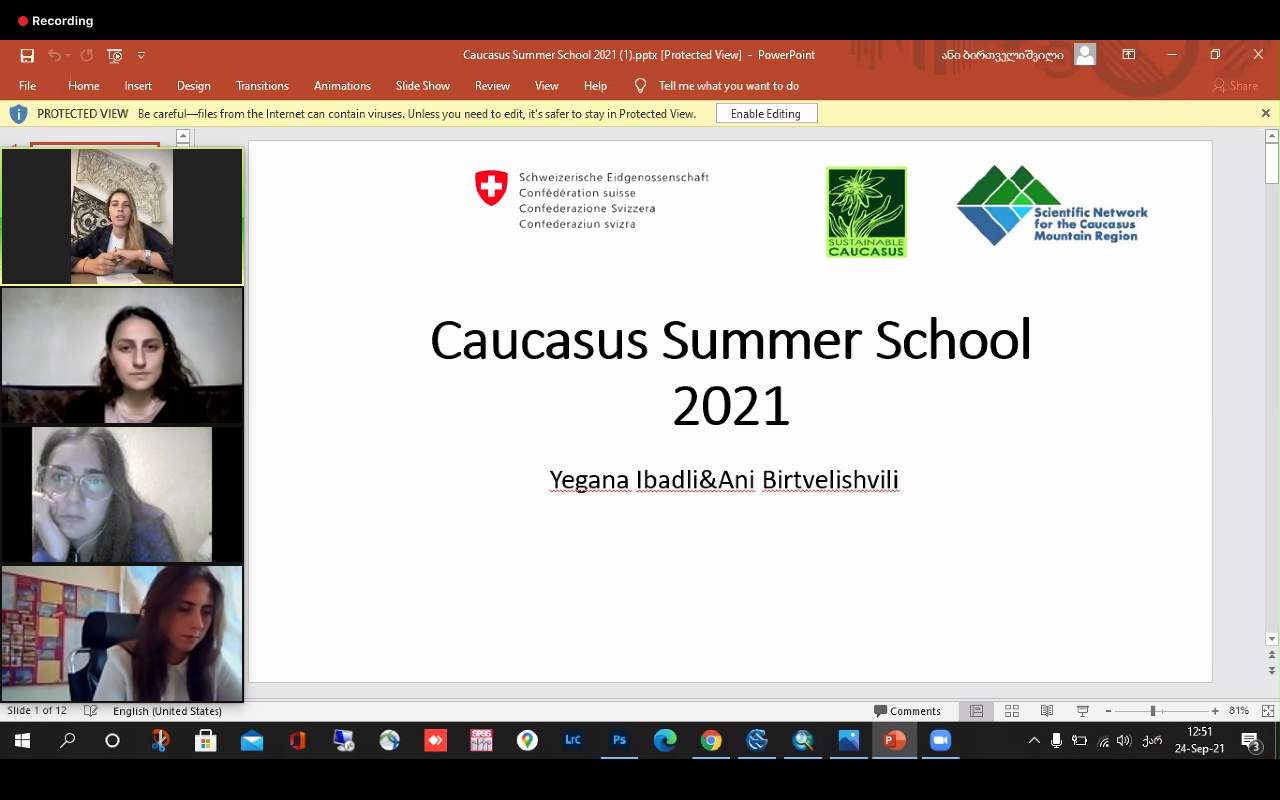The height and width of the screenshot is (800, 1280).
Task: Expand the slide thumbnail pane scroll-up arrow
Action: pos(183,136)
